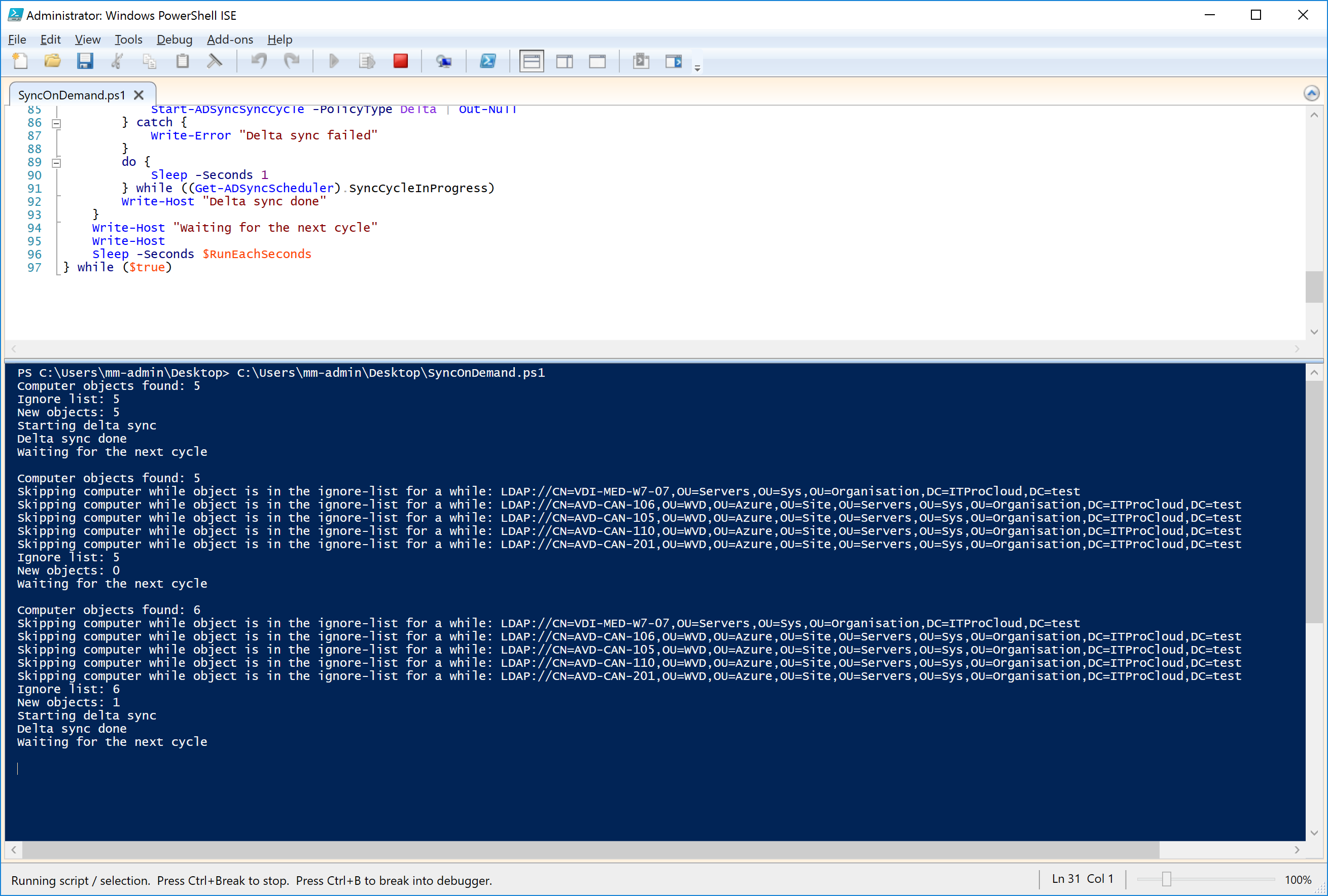Open the Debug menu
This screenshot has height=896, width=1328.
(174, 40)
